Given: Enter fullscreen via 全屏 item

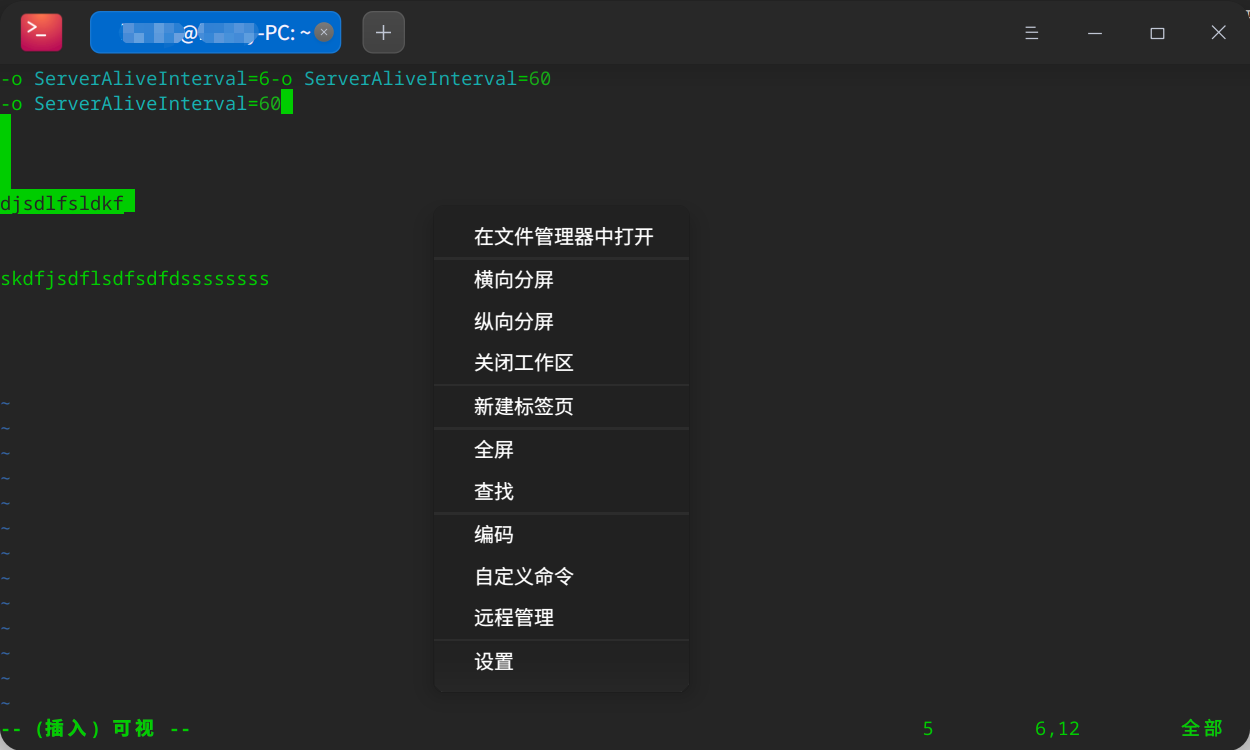Looking at the screenshot, I should (562, 450).
